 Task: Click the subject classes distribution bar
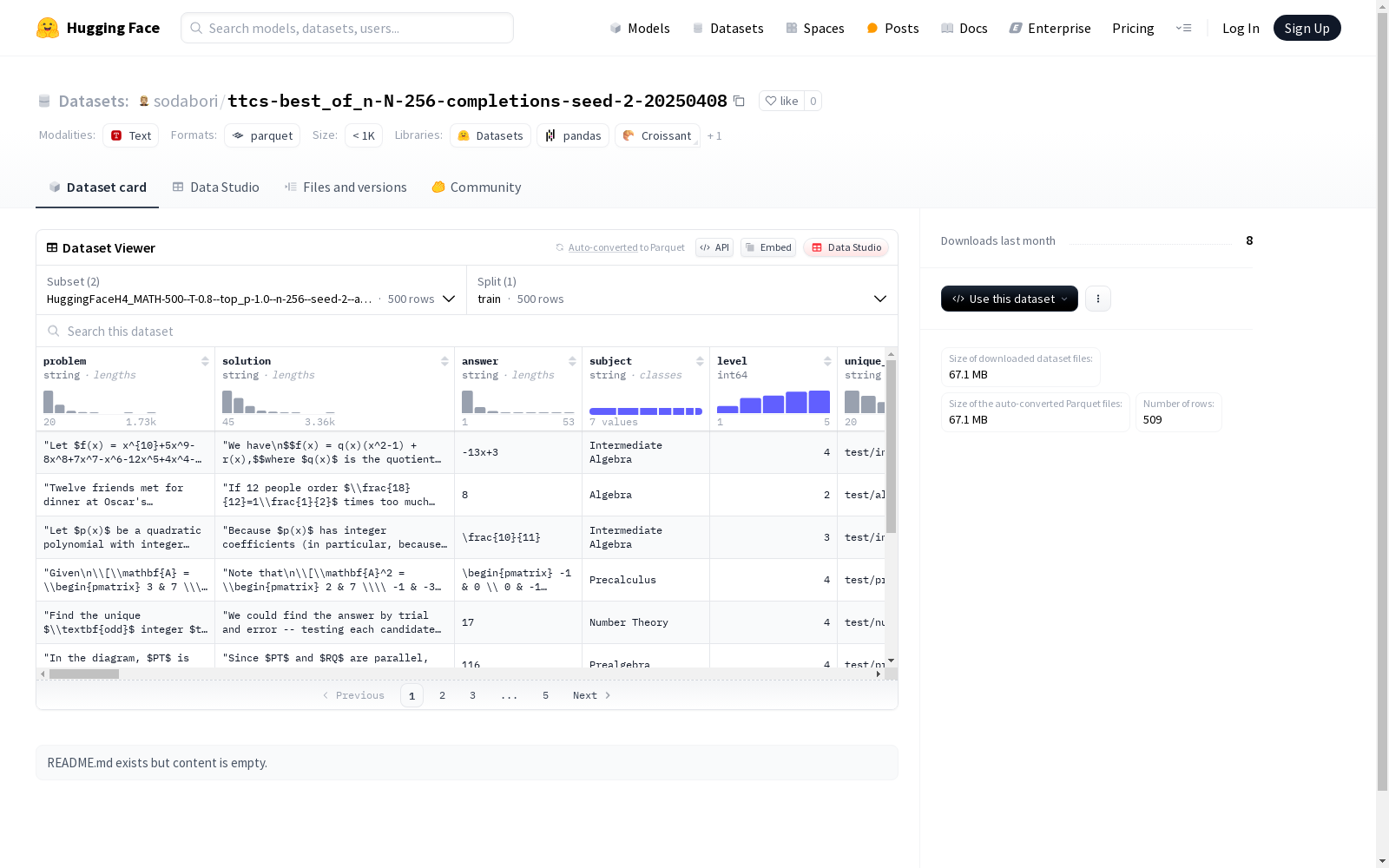tap(646, 411)
